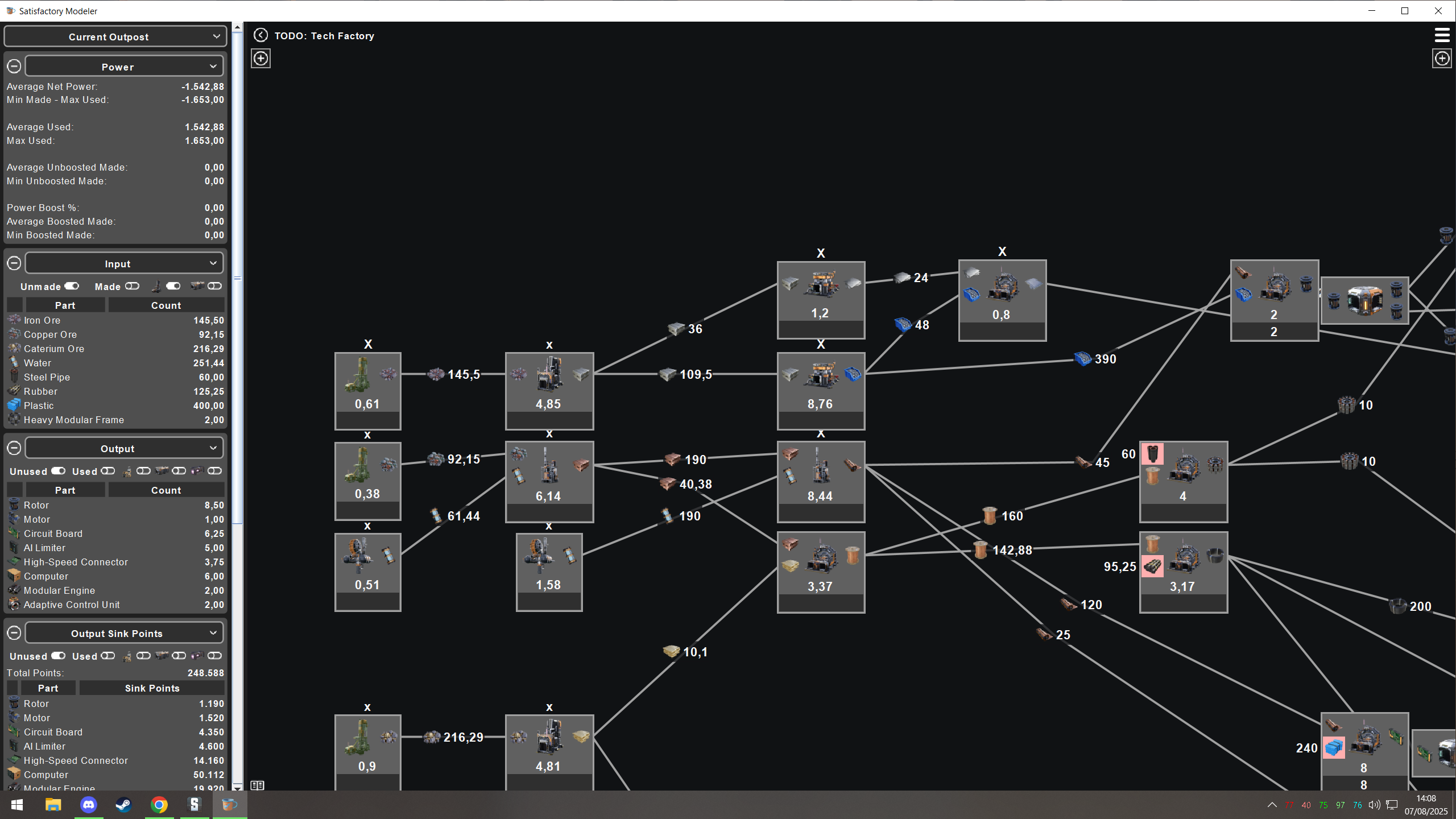Open the Windows Start menu
1456x819 pixels.
(x=17, y=805)
